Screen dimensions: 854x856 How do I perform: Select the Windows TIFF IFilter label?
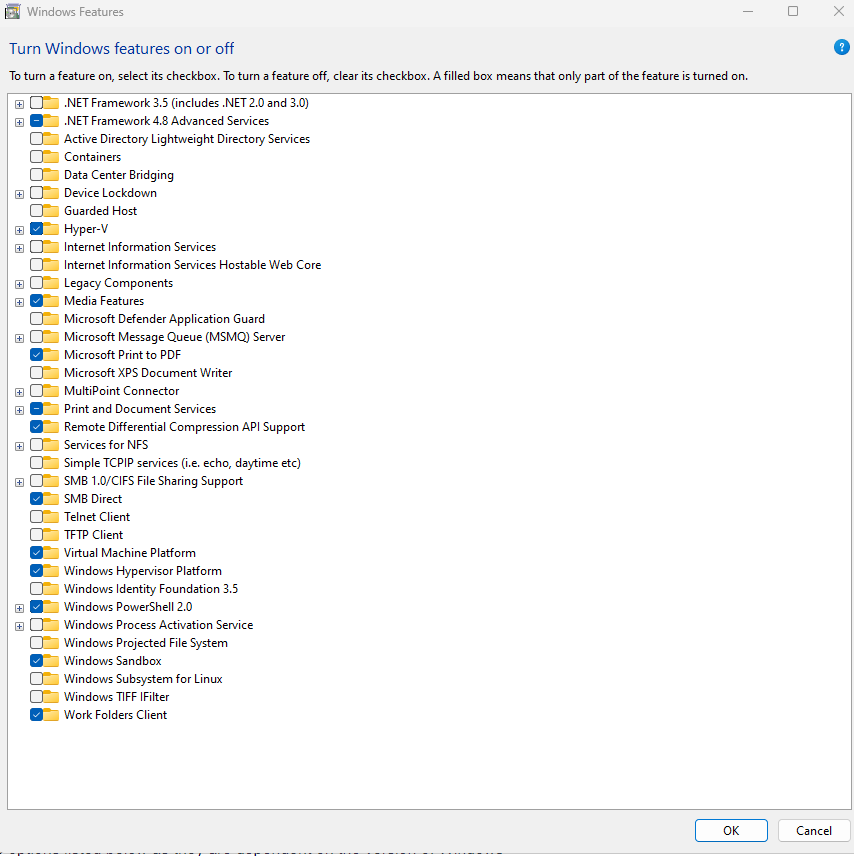point(116,697)
